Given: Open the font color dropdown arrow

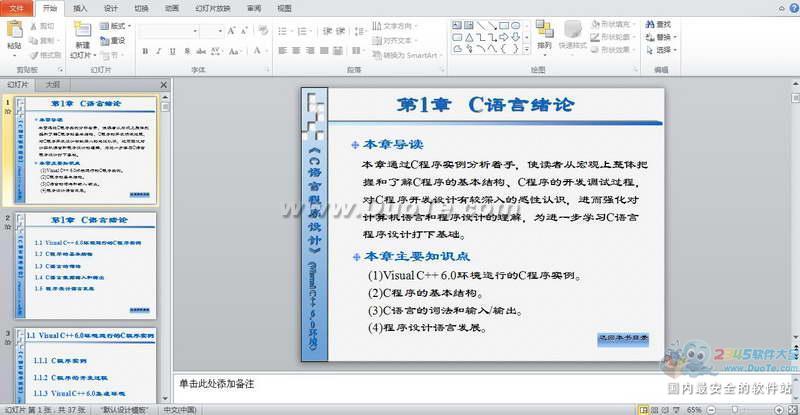Looking at the screenshot, I should tap(265, 51).
